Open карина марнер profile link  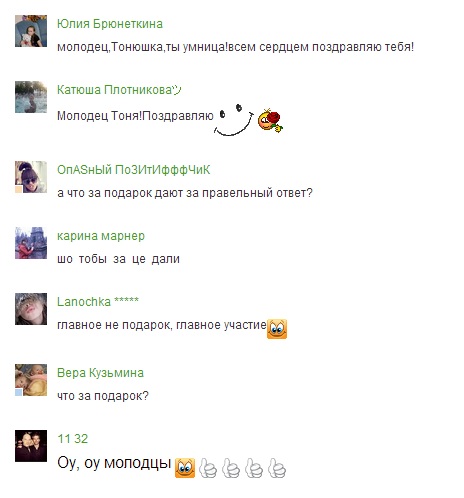(x=101, y=236)
